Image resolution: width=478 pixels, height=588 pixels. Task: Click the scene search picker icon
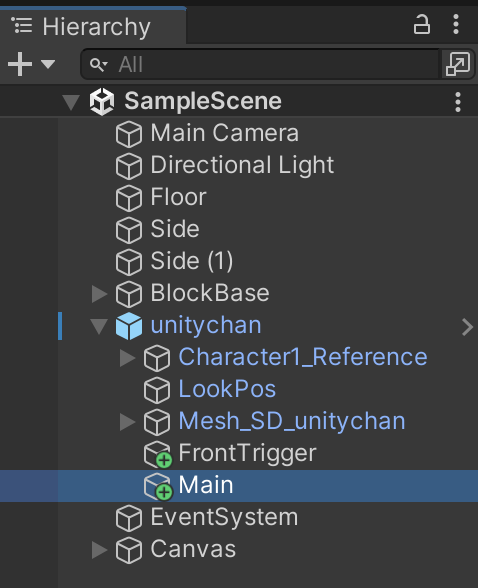coord(457,64)
